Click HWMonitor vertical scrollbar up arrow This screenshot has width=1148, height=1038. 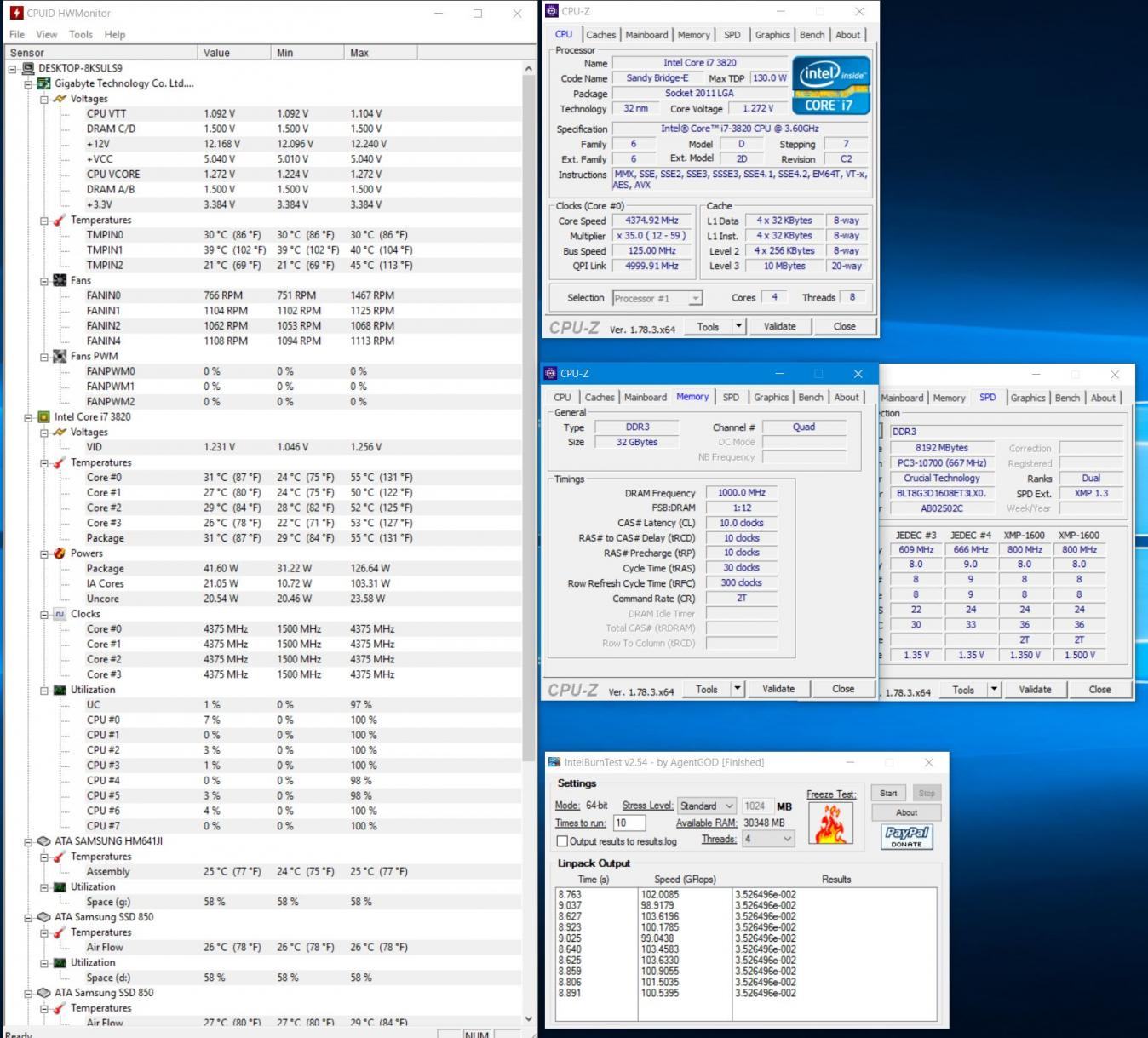tap(529, 68)
